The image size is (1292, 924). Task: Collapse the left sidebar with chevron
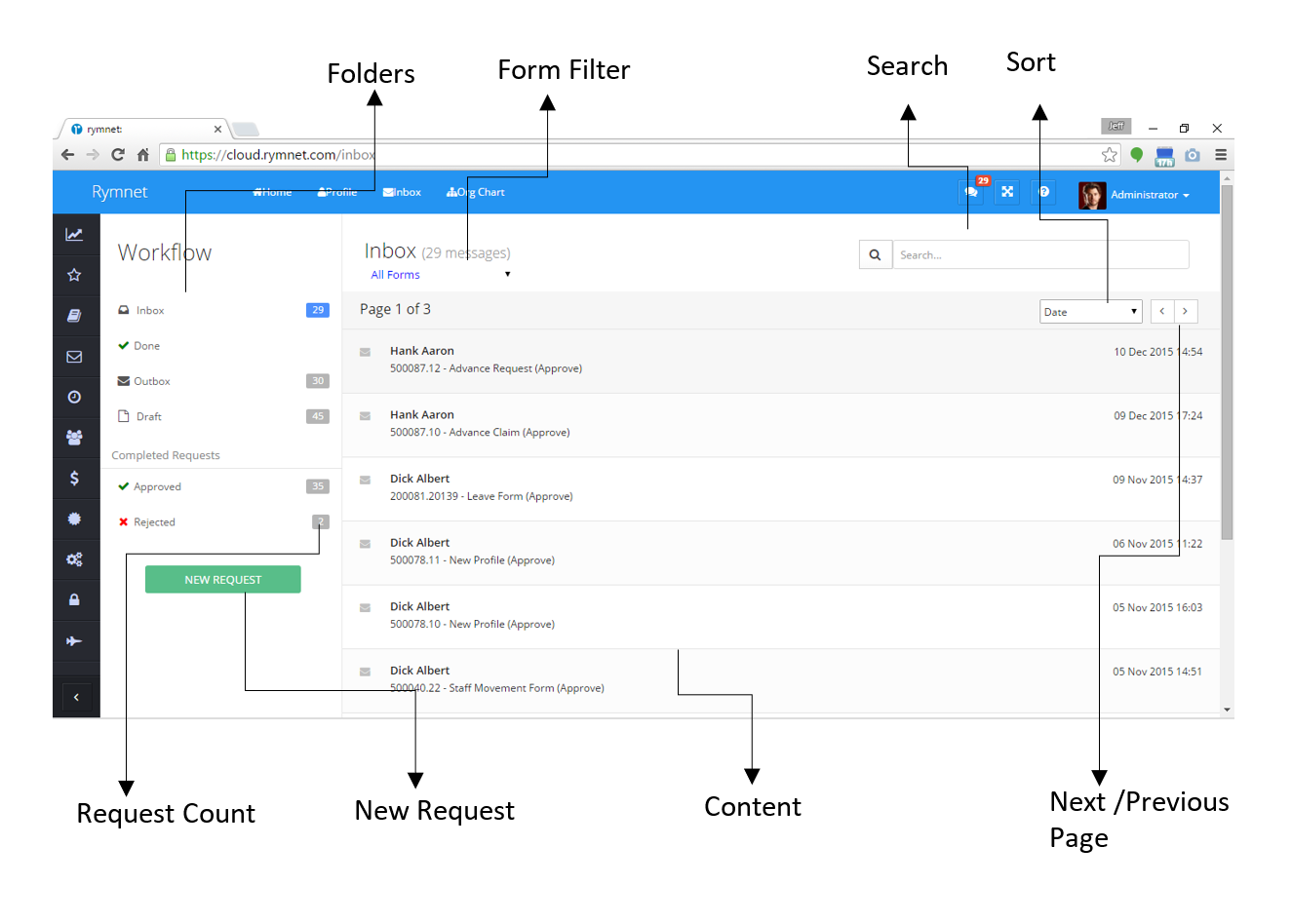[76, 697]
